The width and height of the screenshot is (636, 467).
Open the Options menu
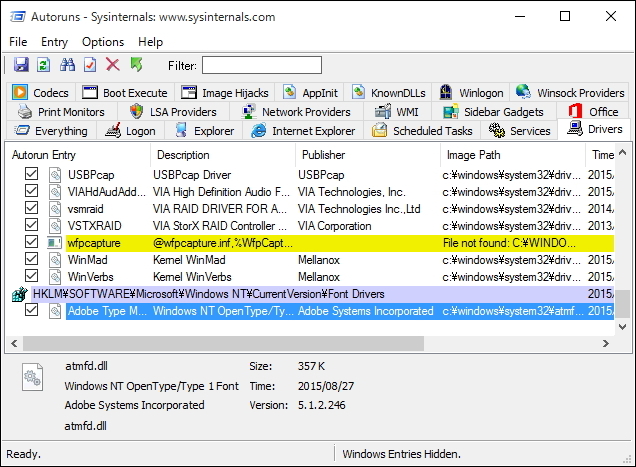pos(103,42)
